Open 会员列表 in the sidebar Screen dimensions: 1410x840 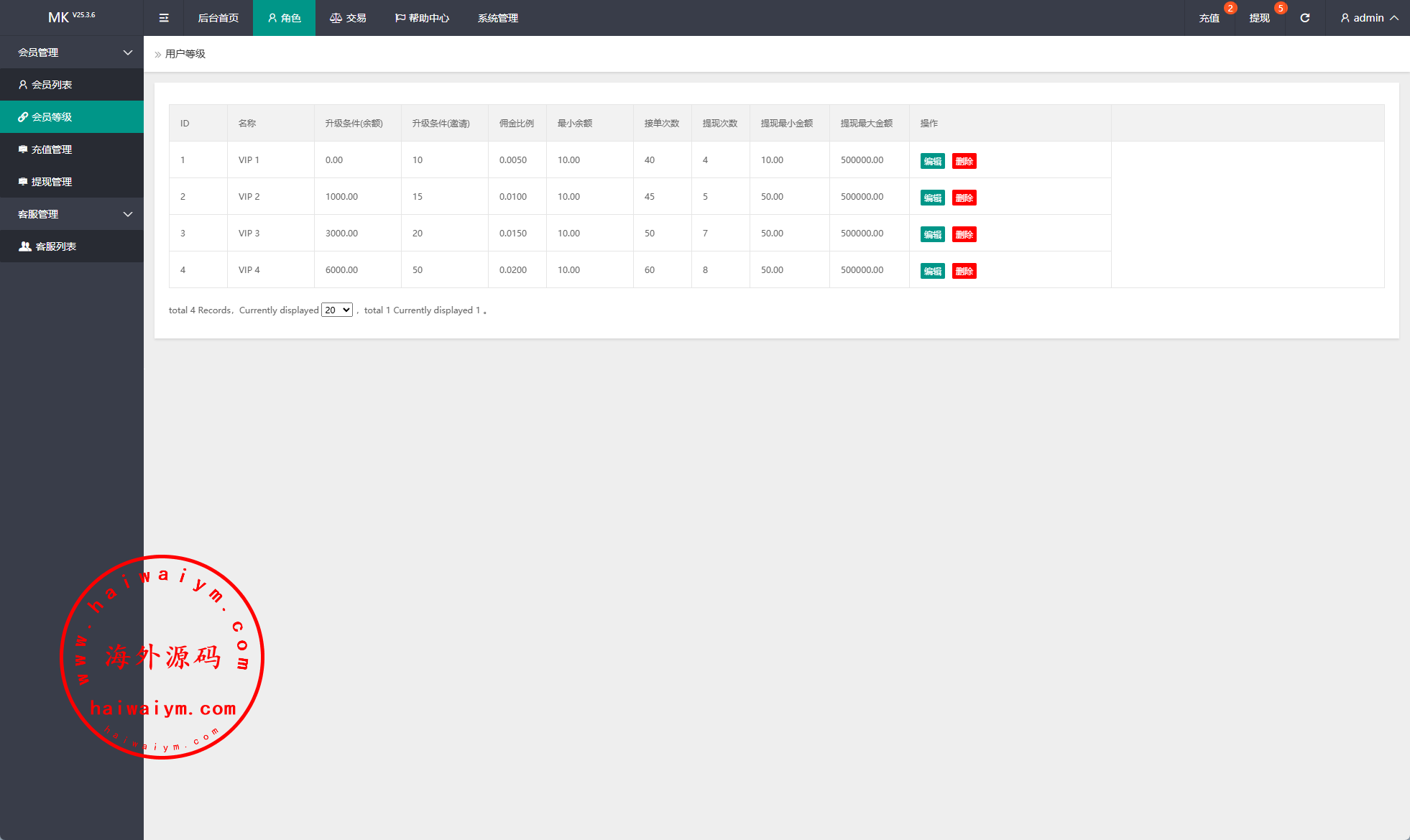(x=51, y=85)
